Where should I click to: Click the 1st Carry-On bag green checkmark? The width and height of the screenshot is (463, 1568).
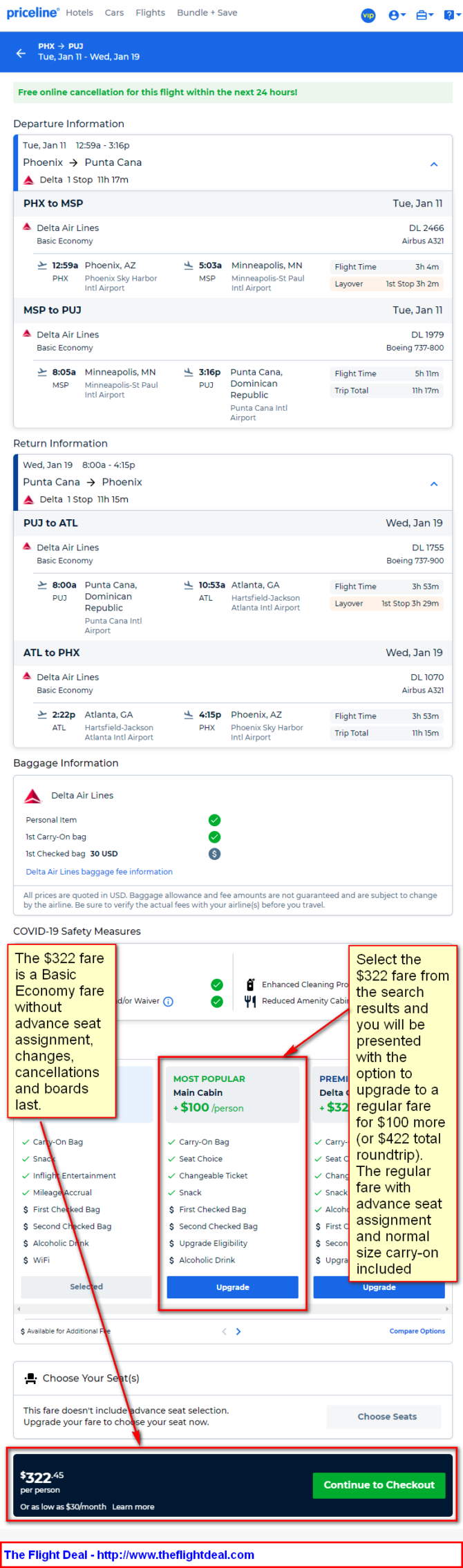tap(214, 837)
